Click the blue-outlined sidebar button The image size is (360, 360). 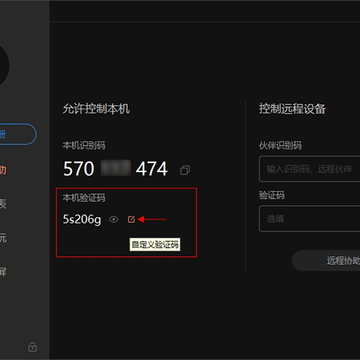click(18, 134)
